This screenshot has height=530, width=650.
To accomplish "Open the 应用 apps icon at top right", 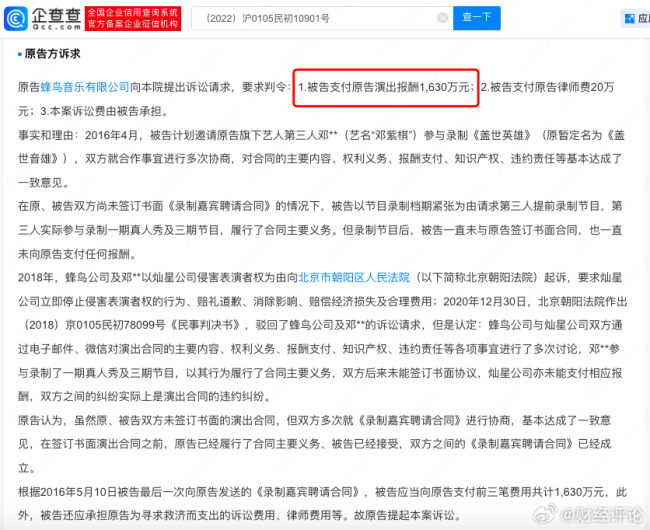I will (636, 18).
